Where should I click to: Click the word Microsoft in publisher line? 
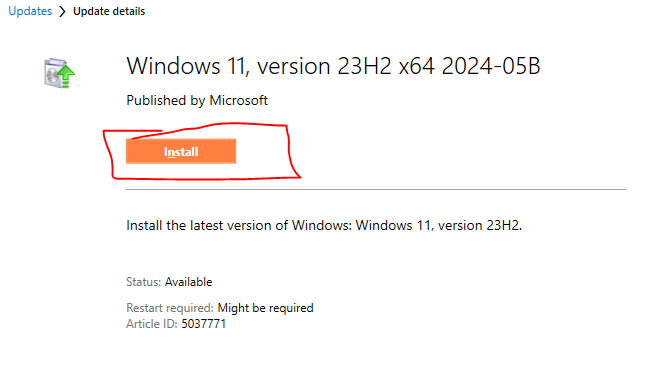click(238, 100)
